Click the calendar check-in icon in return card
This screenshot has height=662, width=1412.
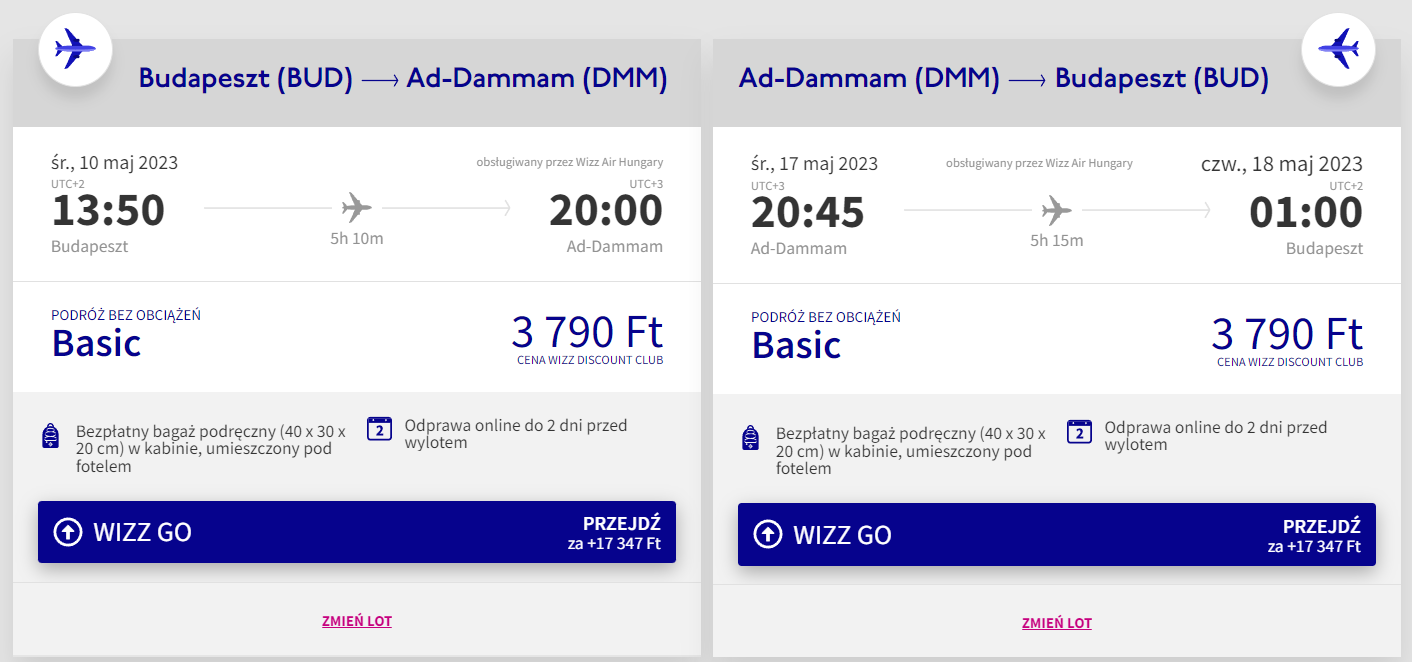click(x=1079, y=430)
